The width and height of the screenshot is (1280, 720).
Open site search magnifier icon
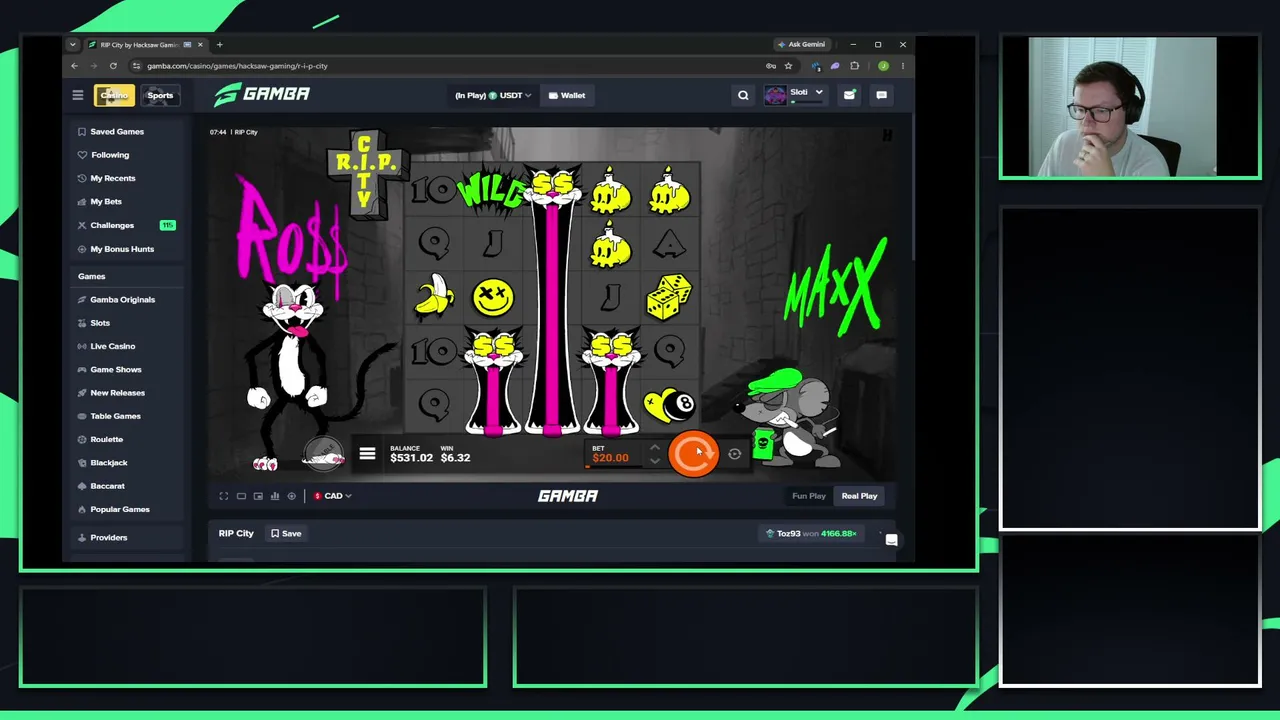tap(743, 95)
